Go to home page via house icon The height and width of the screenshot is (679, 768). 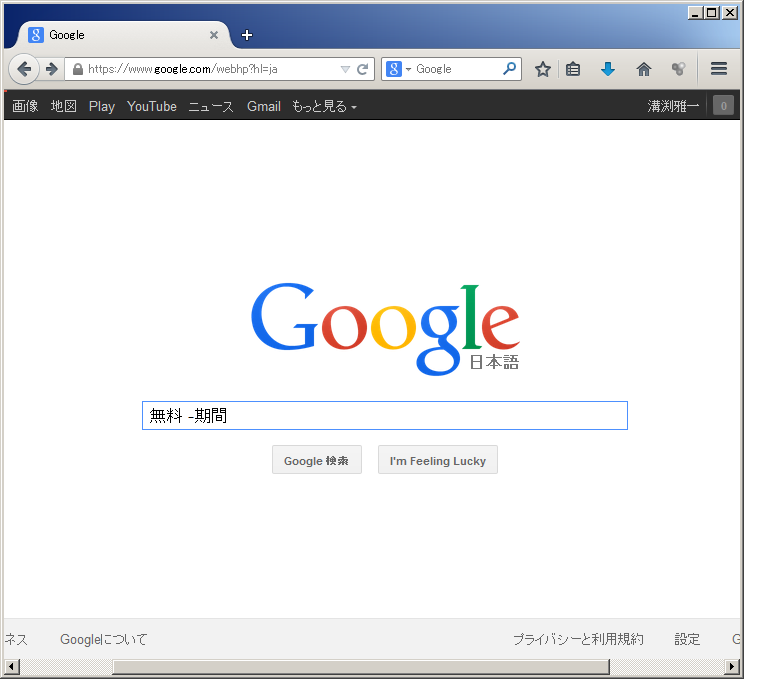tap(644, 69)
